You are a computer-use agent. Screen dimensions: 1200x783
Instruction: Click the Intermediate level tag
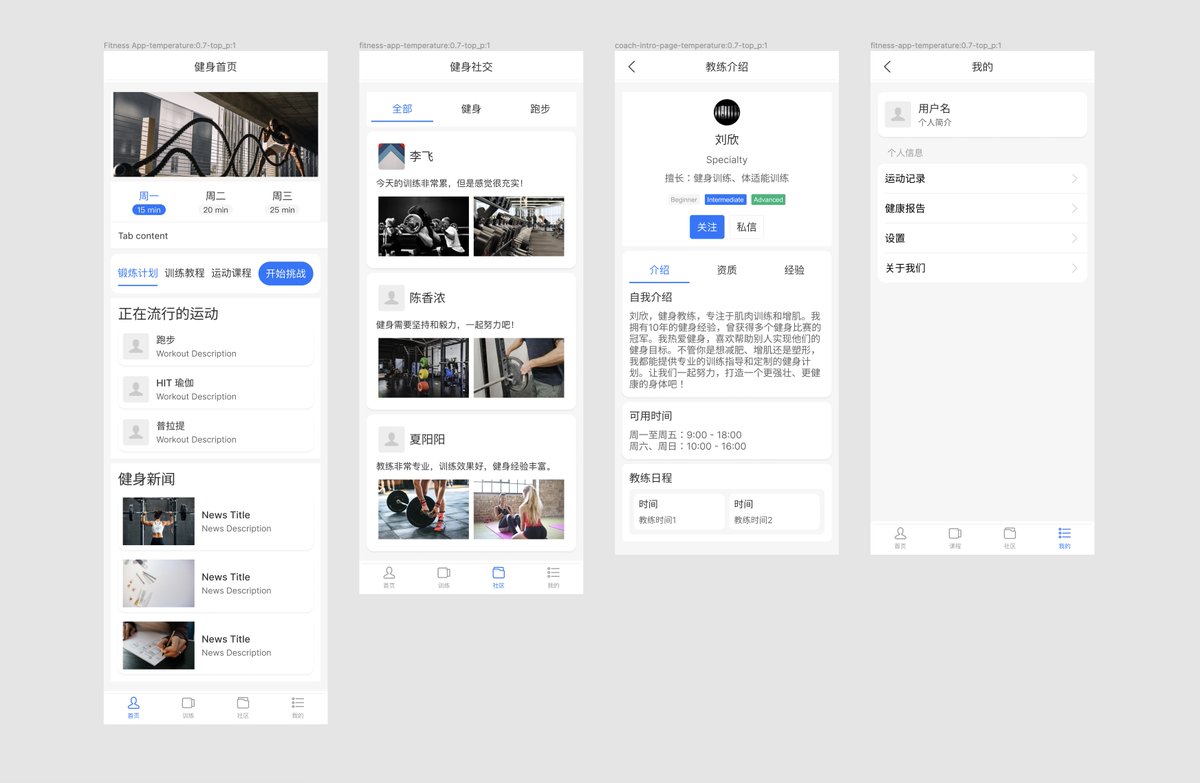pos(725,200)
